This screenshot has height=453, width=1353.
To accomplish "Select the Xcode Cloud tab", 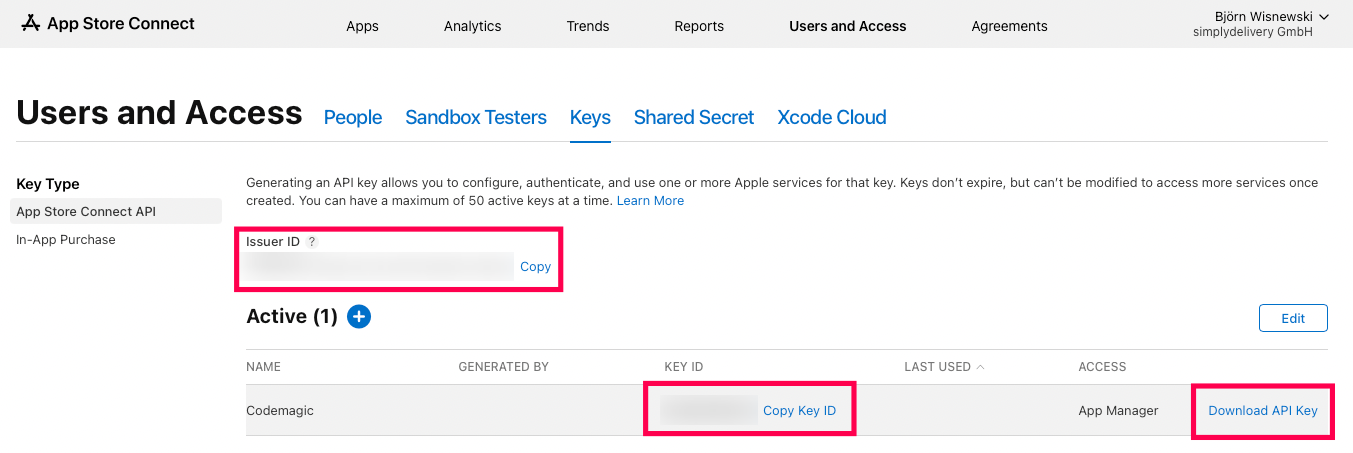I will [831, 118].
